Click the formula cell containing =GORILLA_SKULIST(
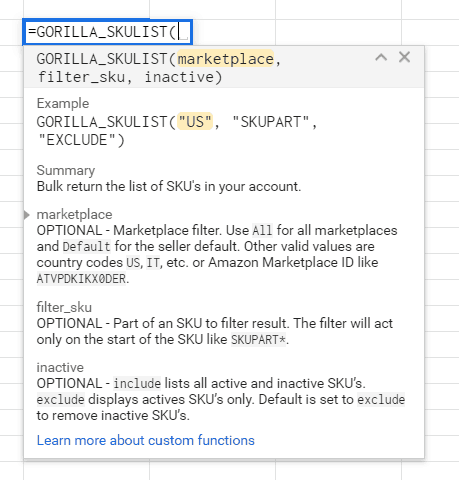Viewport: 459px width, 480px height. click(107, 32)
